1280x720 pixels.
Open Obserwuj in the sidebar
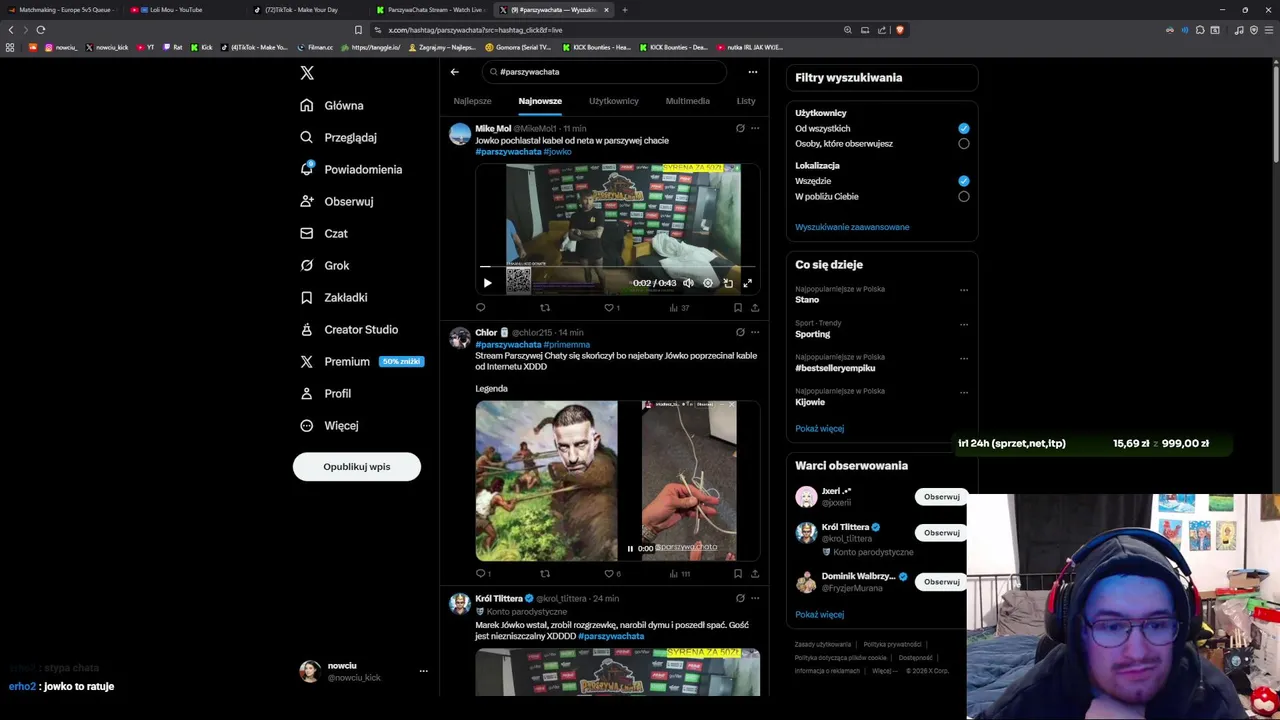tap(337, 201)
